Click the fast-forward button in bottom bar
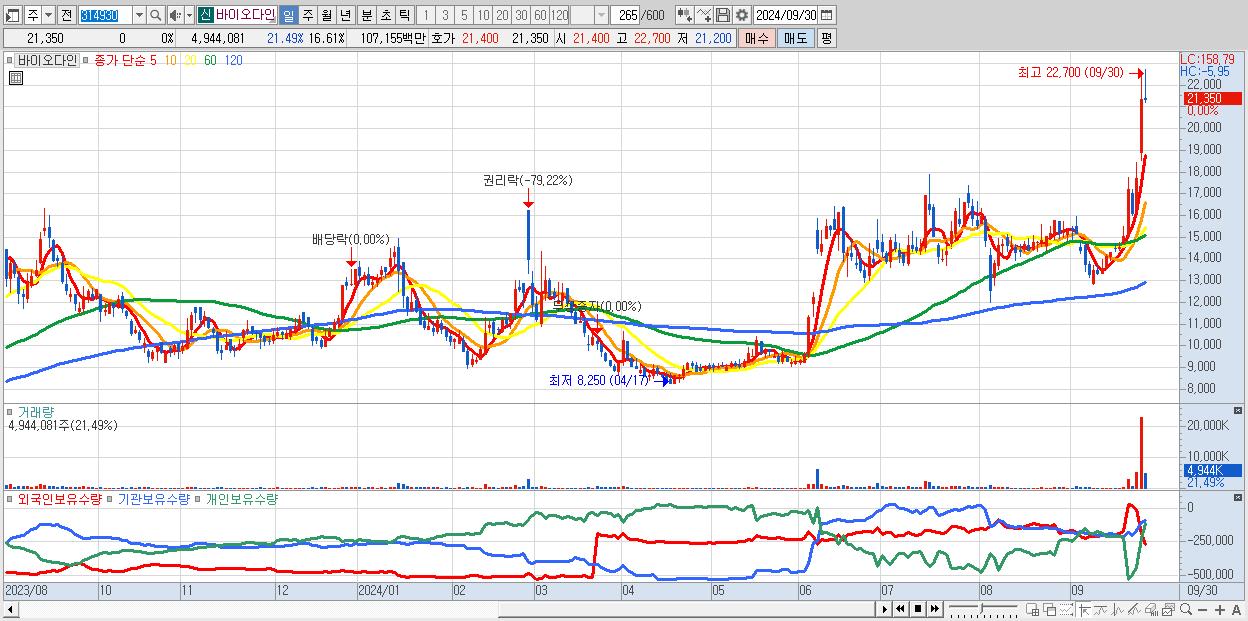This screenshot has width=1248, height=621. [934, 609]
